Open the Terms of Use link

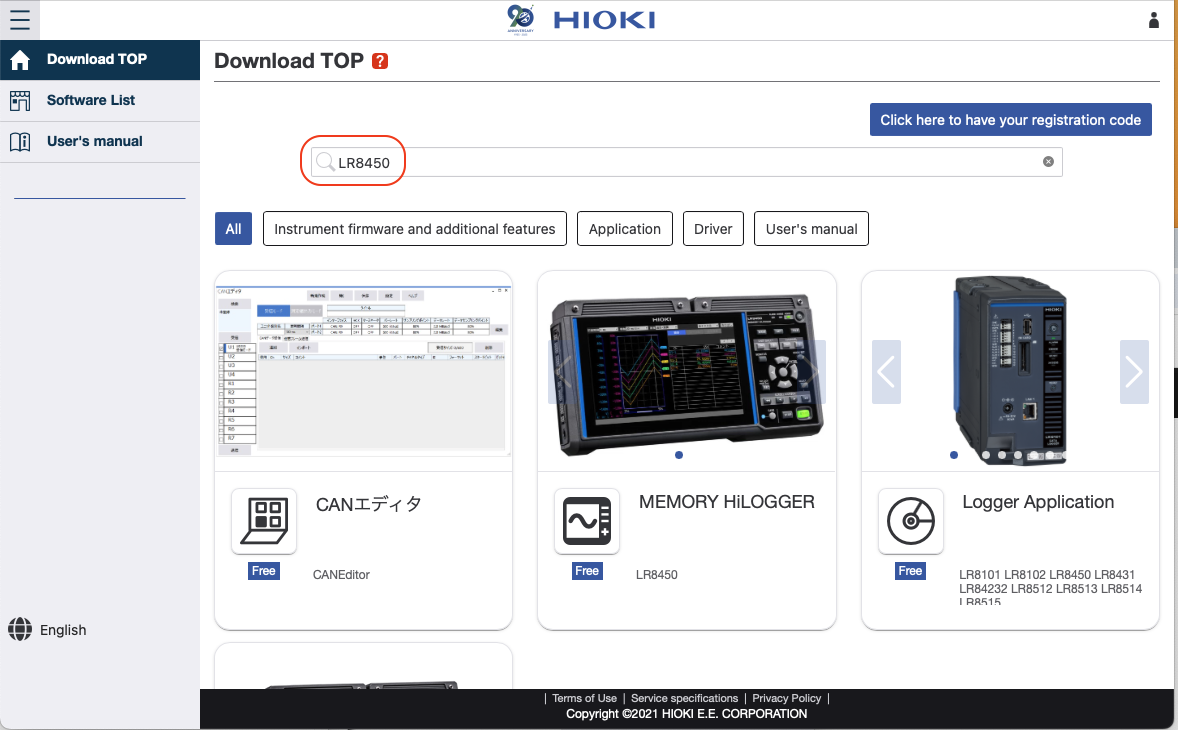(584, 698)
